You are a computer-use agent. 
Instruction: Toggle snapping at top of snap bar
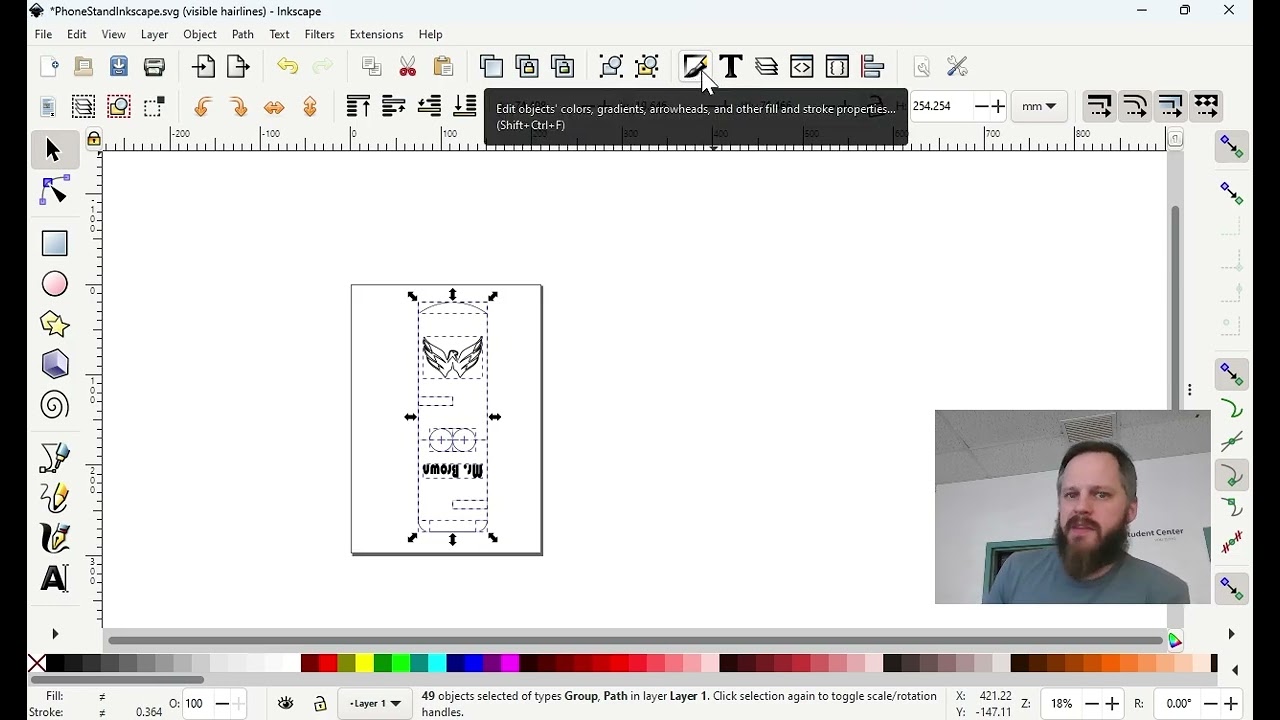point(1232,147)
